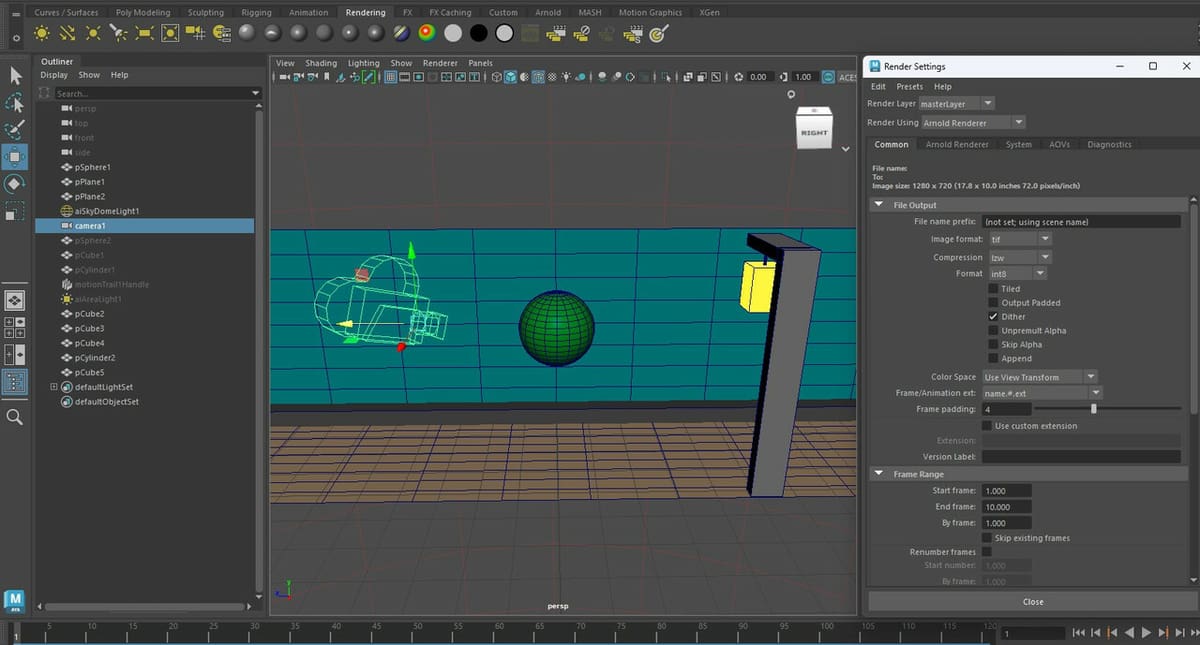Create a spot light from the Rendering shelf
Image resolution: width=1200 pixels, height=645 pixels.
click(x=117, y=32)
